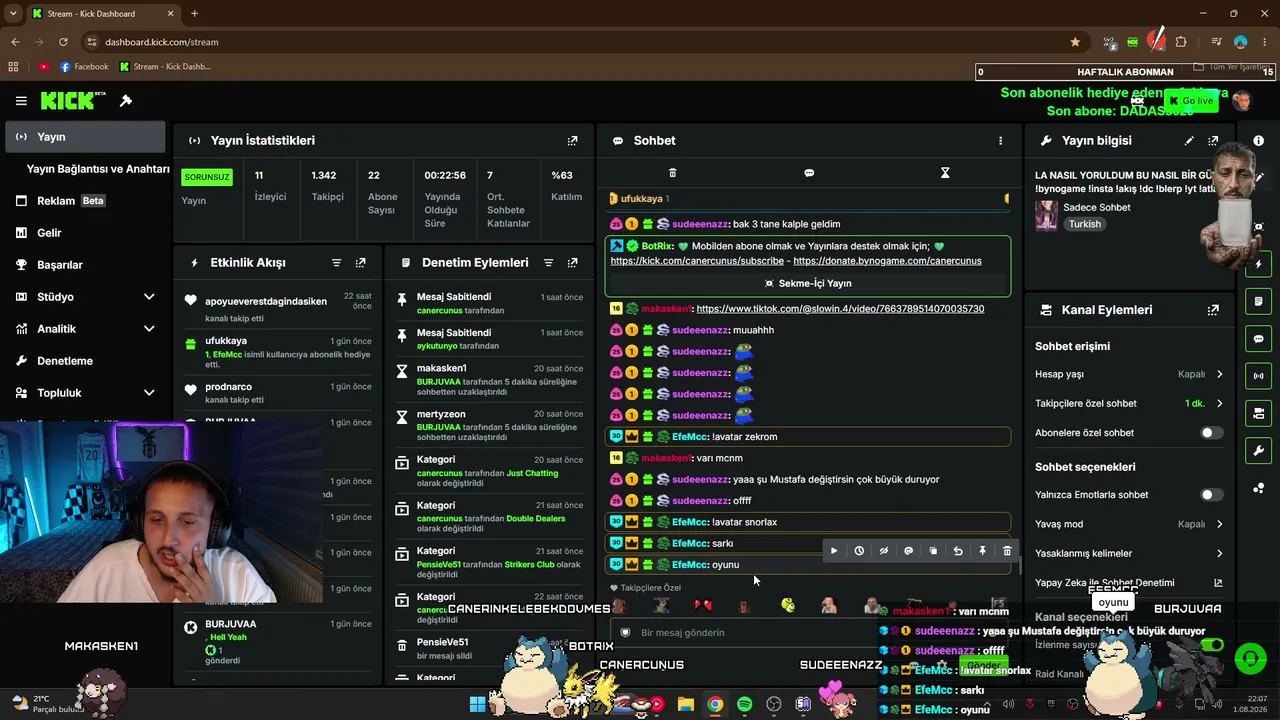
Task: Pop out the Yayın İstatistikleri panel
Action: click(x=572, y=141)
